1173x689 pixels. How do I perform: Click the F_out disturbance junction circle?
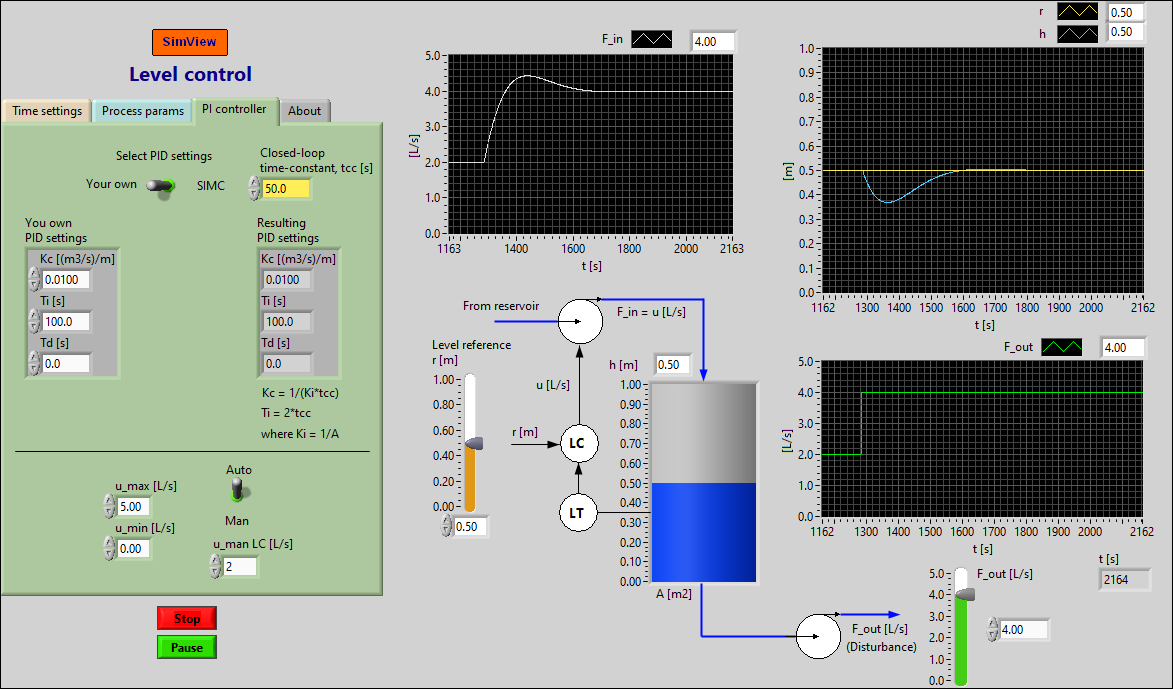[x=818, y=635]
